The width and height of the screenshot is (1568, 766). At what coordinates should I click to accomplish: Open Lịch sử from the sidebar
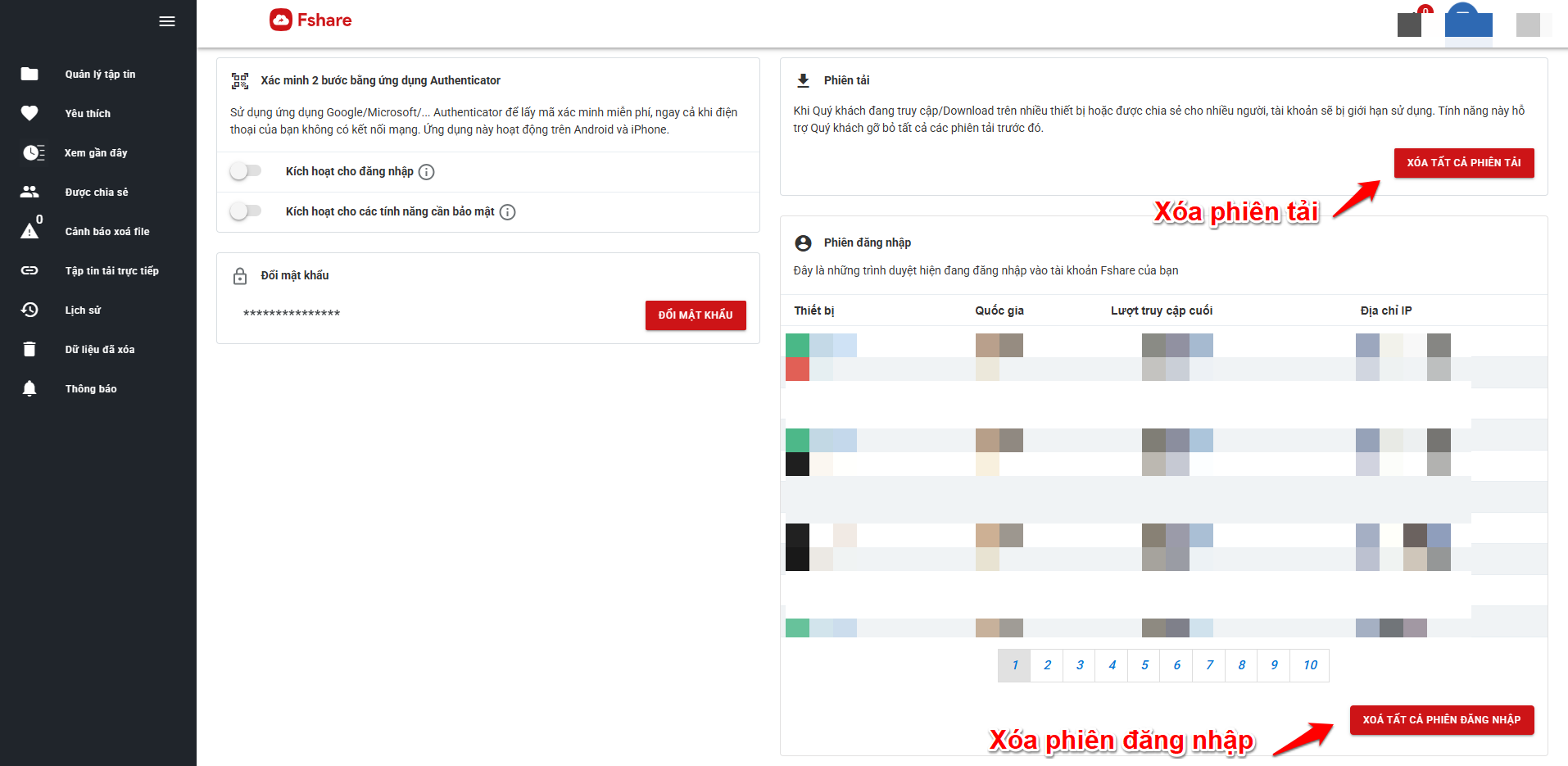click(83, 310)
